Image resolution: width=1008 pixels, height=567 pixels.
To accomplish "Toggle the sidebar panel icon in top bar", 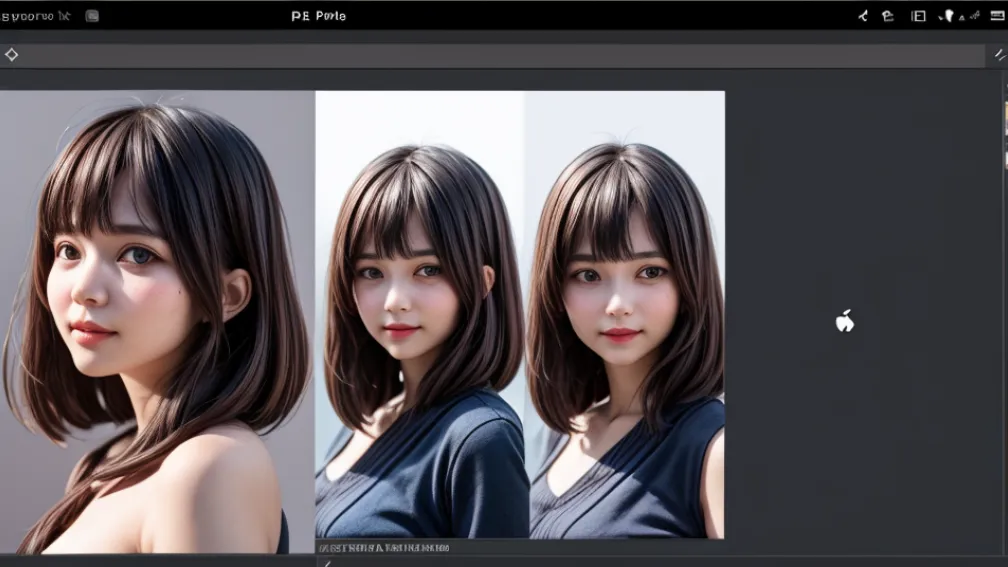I will pyautogui.click(x=918, y=16).
